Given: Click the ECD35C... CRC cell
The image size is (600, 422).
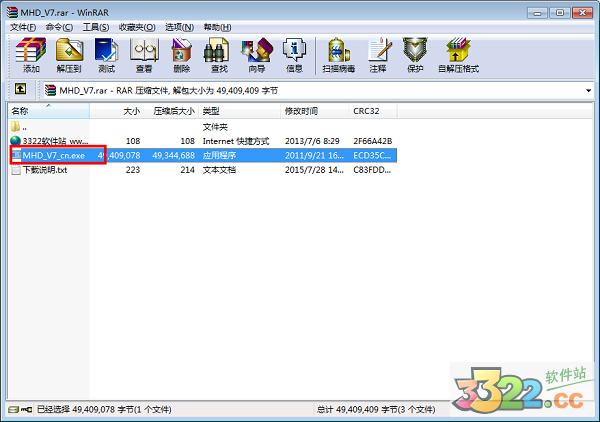Looking at the screenshot, I should pos(372,155).
